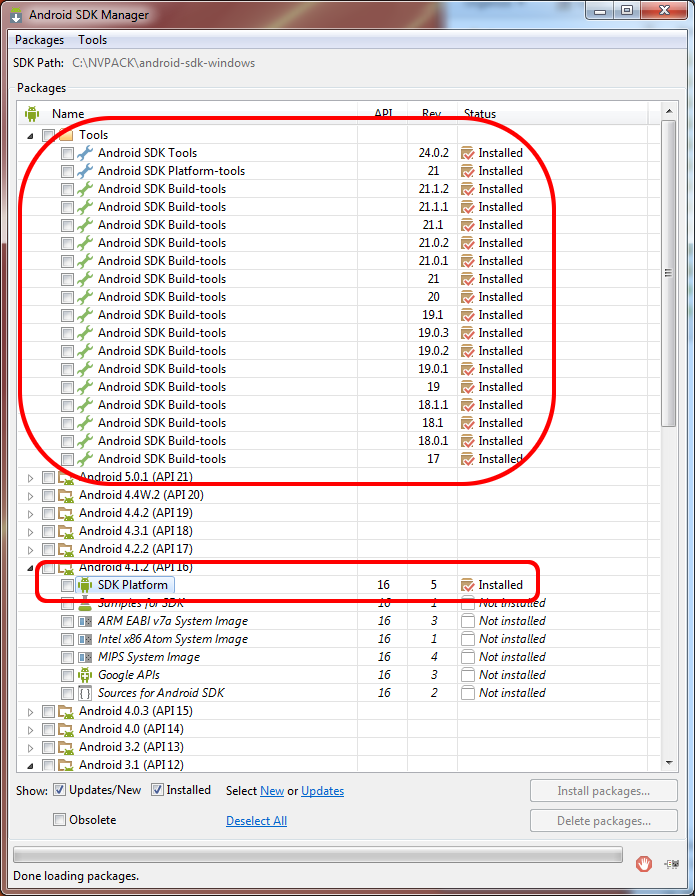Viewport: 695px width, 896px height.
Task: Click the scrollbar up arrow
Action: click(x=669, y=111)
